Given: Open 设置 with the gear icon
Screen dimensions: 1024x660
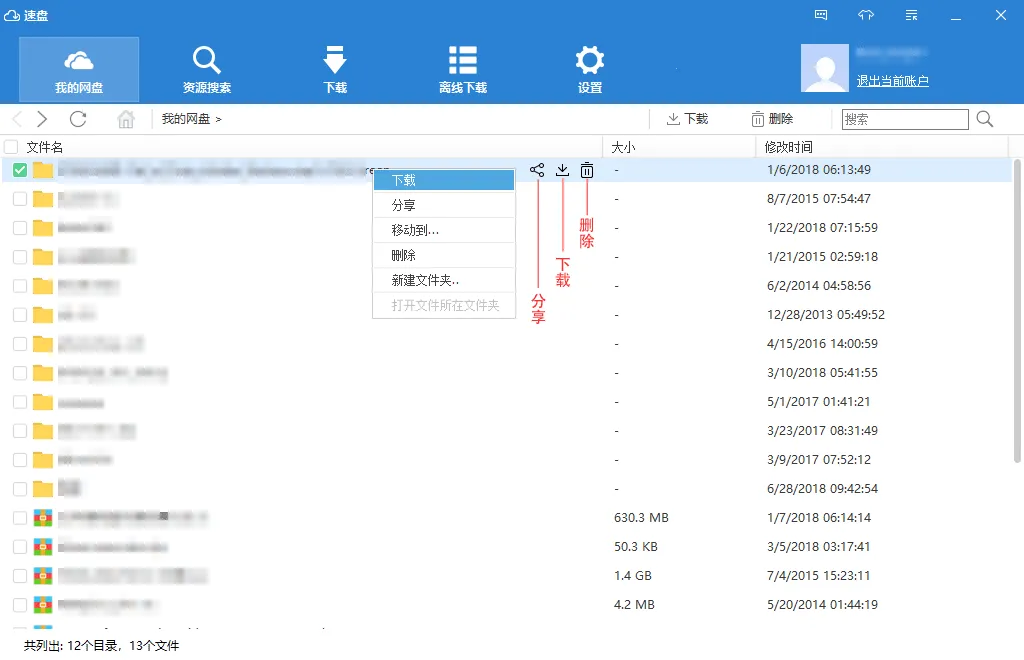Looking at the screenshot, I should (589, 70).
